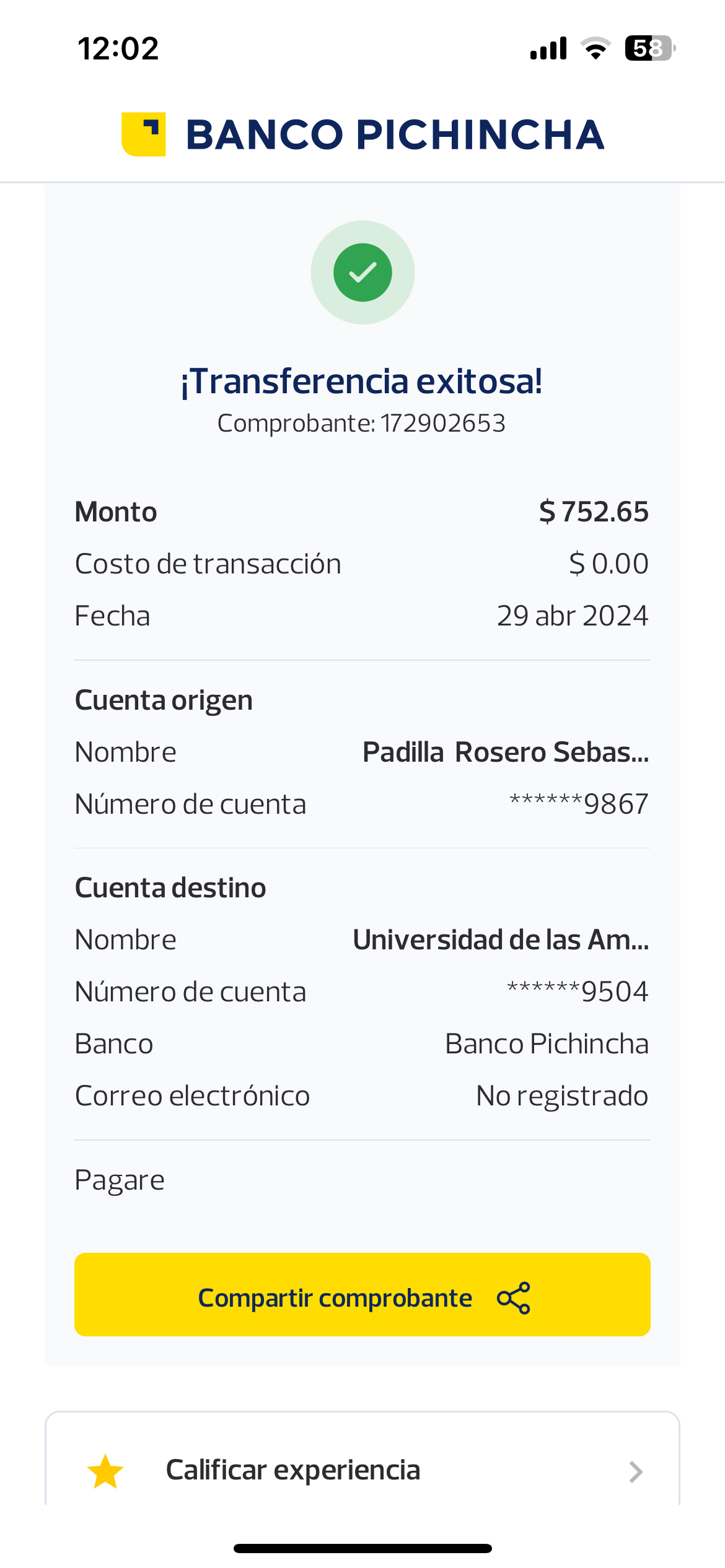Tap the 12:02 clock in status bar

click(x=118, y=48)
